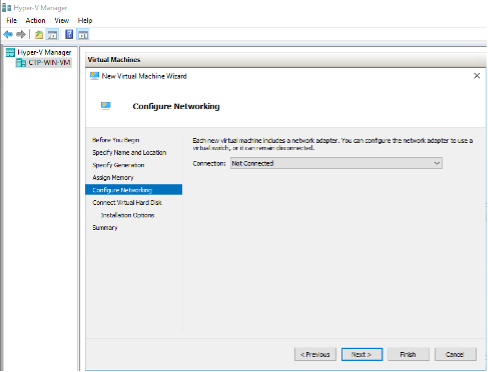
Task: Click the Configure Networking header monitor icon
Action: 106,106
